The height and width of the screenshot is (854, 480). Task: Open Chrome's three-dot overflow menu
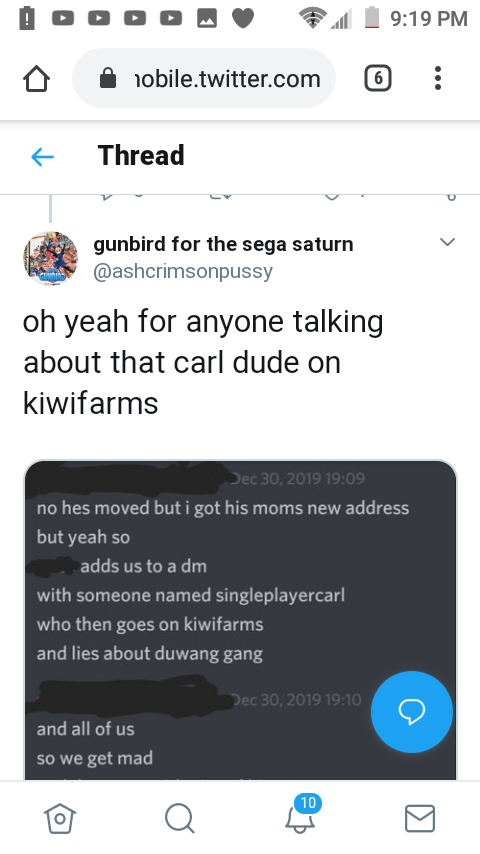[438, 78]
